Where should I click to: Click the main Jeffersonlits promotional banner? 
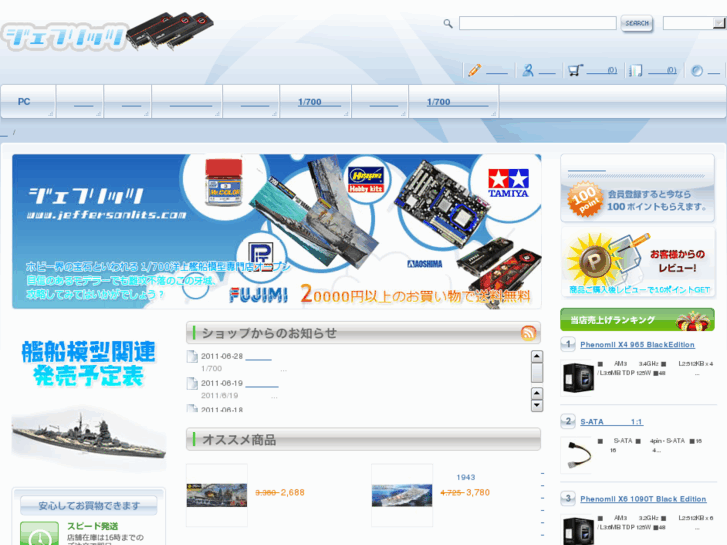276,231
